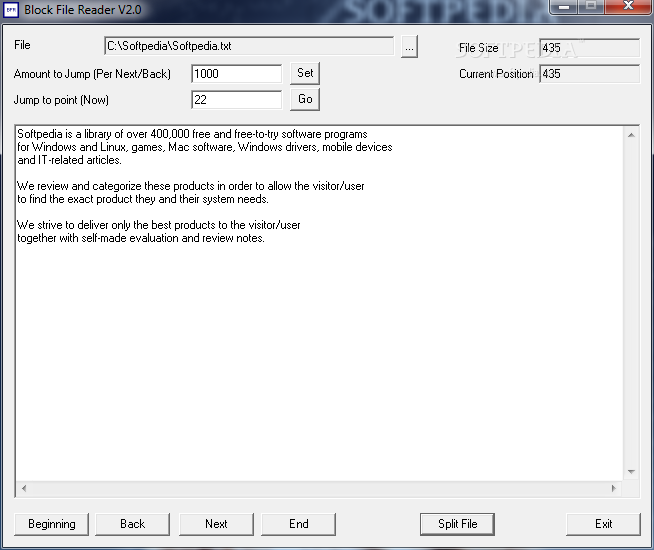Click the line 'to find the exact product'
Screen dimensions: 654x550
(143, 199)
